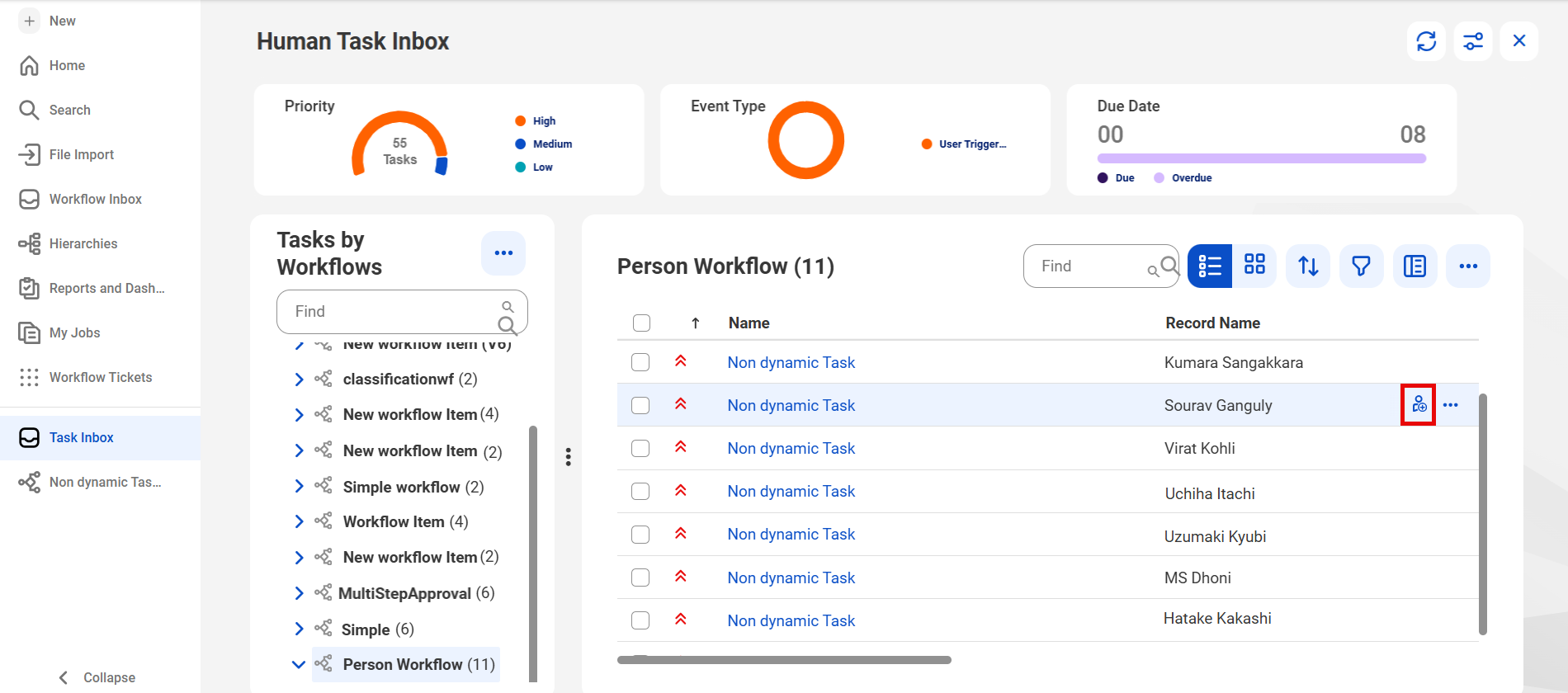Open Non dynamic Task for MS Dhoni
This screenshot has height=693, width=1568.
click(x=791, y=577)
